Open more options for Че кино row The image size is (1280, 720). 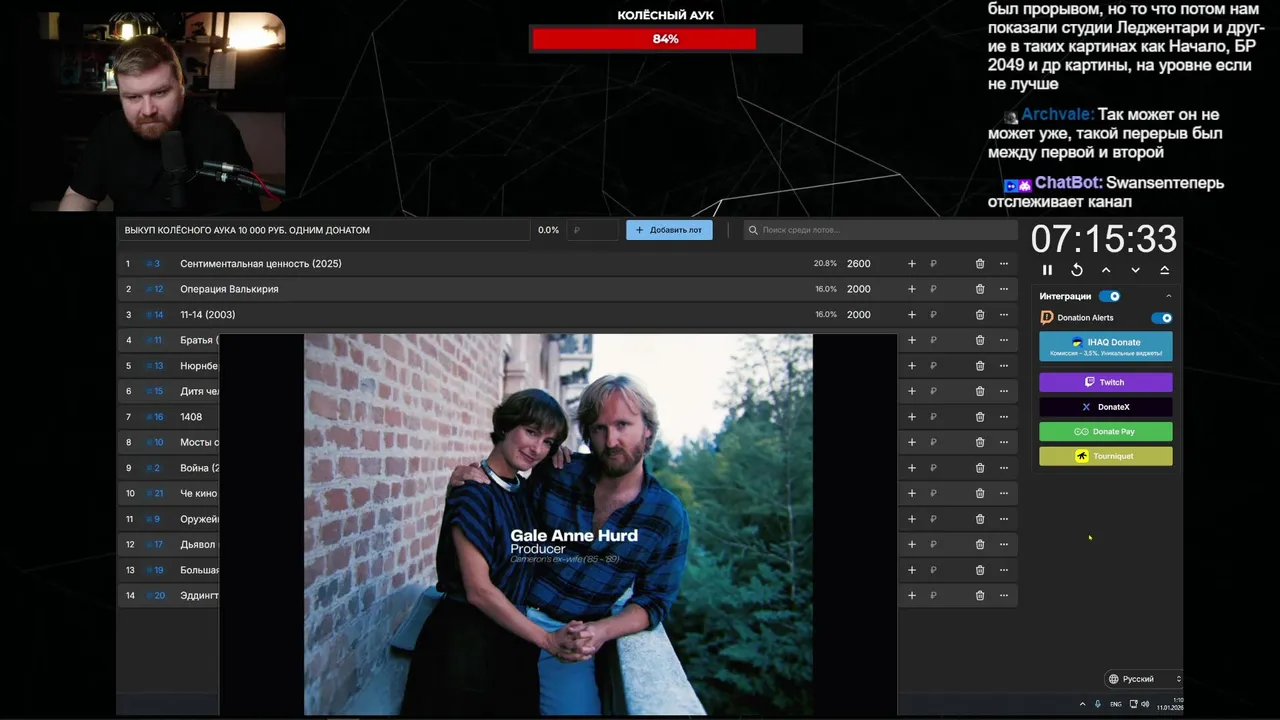[1004, 493]
